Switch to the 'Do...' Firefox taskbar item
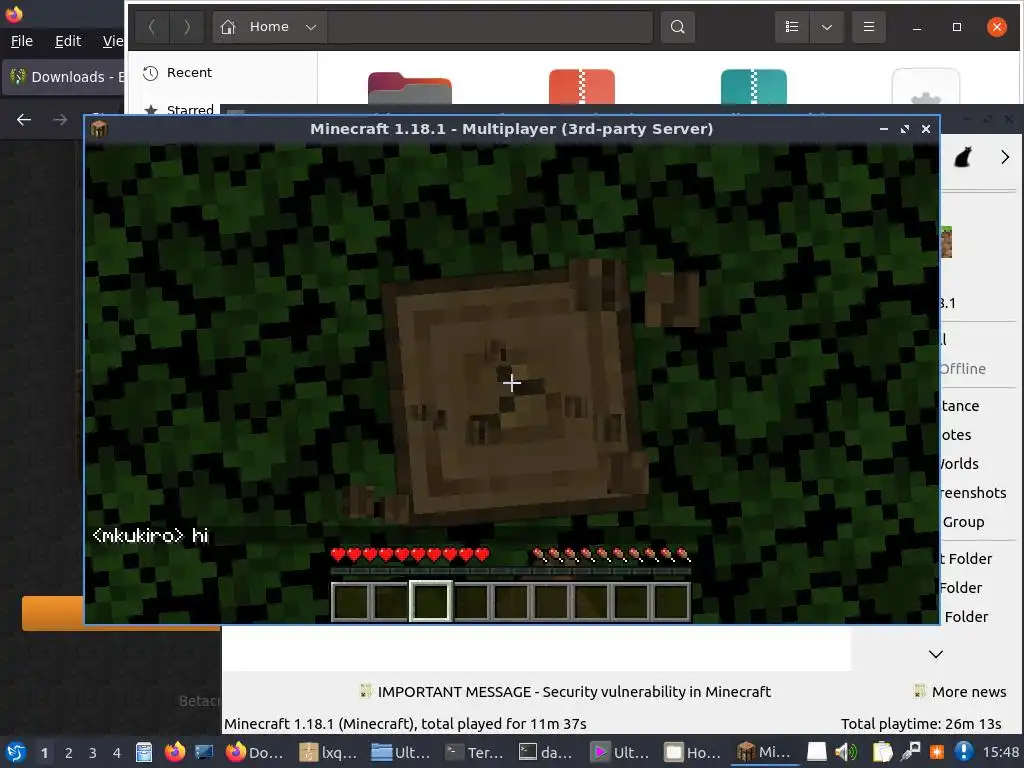Viewport: 1024px width, 768px height. tap(255, 752)
